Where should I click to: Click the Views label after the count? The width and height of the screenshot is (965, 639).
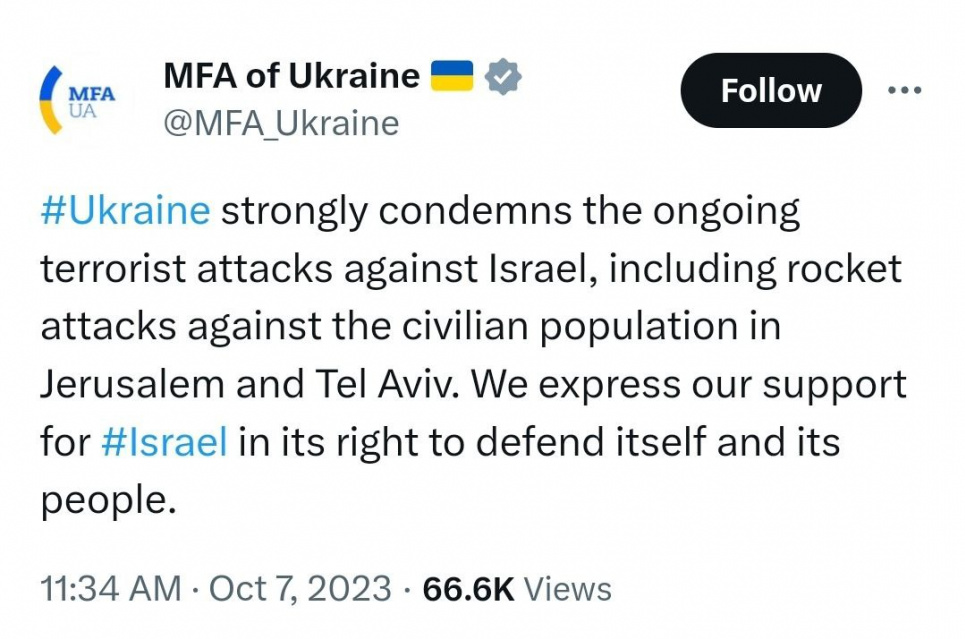coord(568,588)
